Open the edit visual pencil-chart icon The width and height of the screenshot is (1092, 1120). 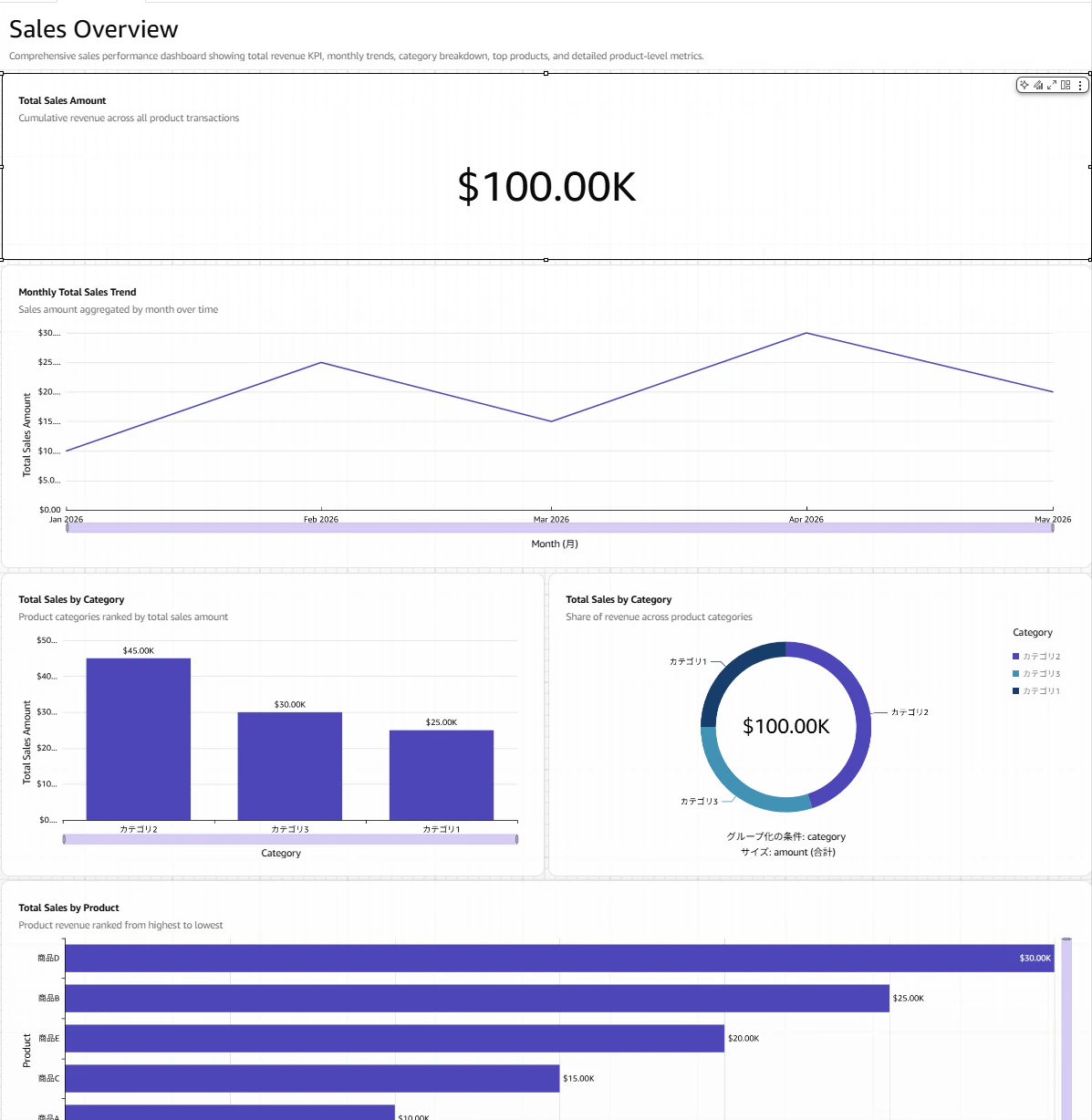click(1038, 85)
